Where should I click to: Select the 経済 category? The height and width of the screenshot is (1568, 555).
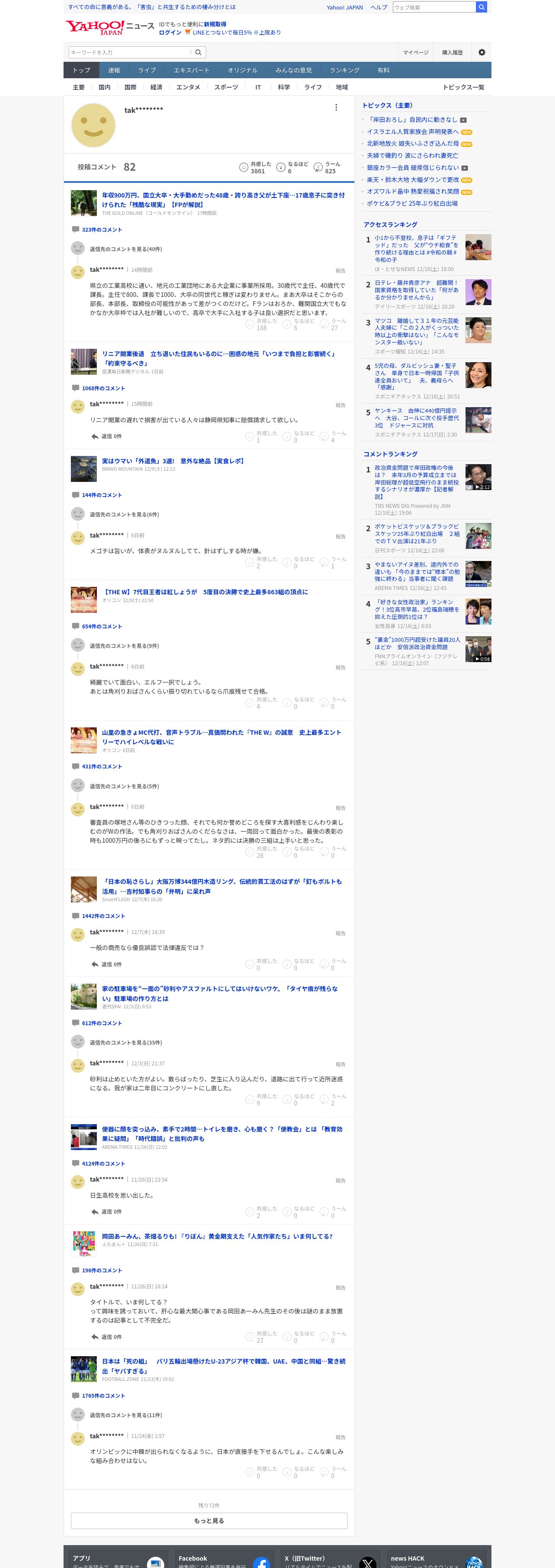pos(156,87)
